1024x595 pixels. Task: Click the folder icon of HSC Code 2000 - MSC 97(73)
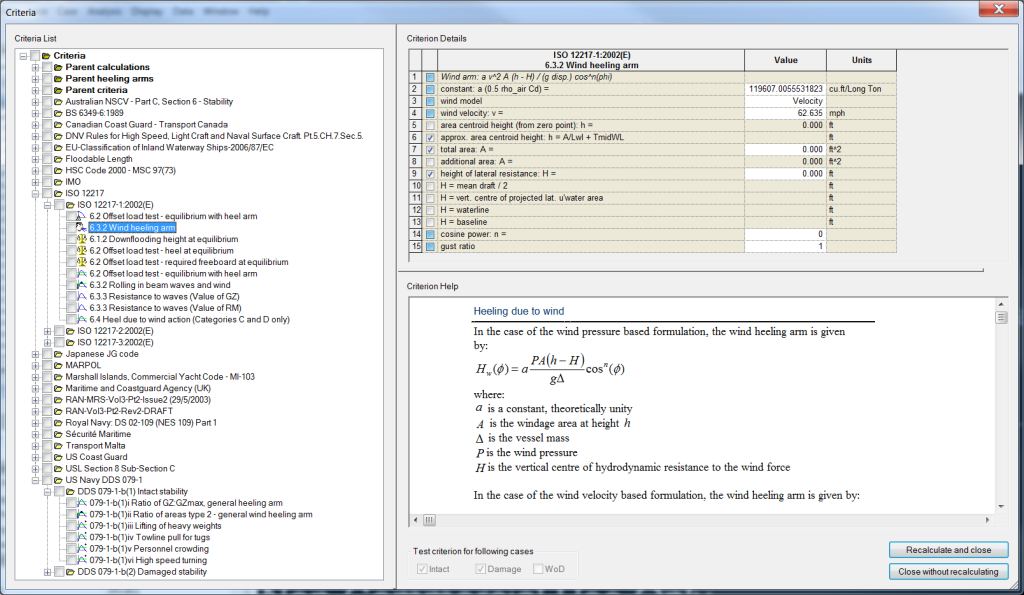click(x=58, y=170)
